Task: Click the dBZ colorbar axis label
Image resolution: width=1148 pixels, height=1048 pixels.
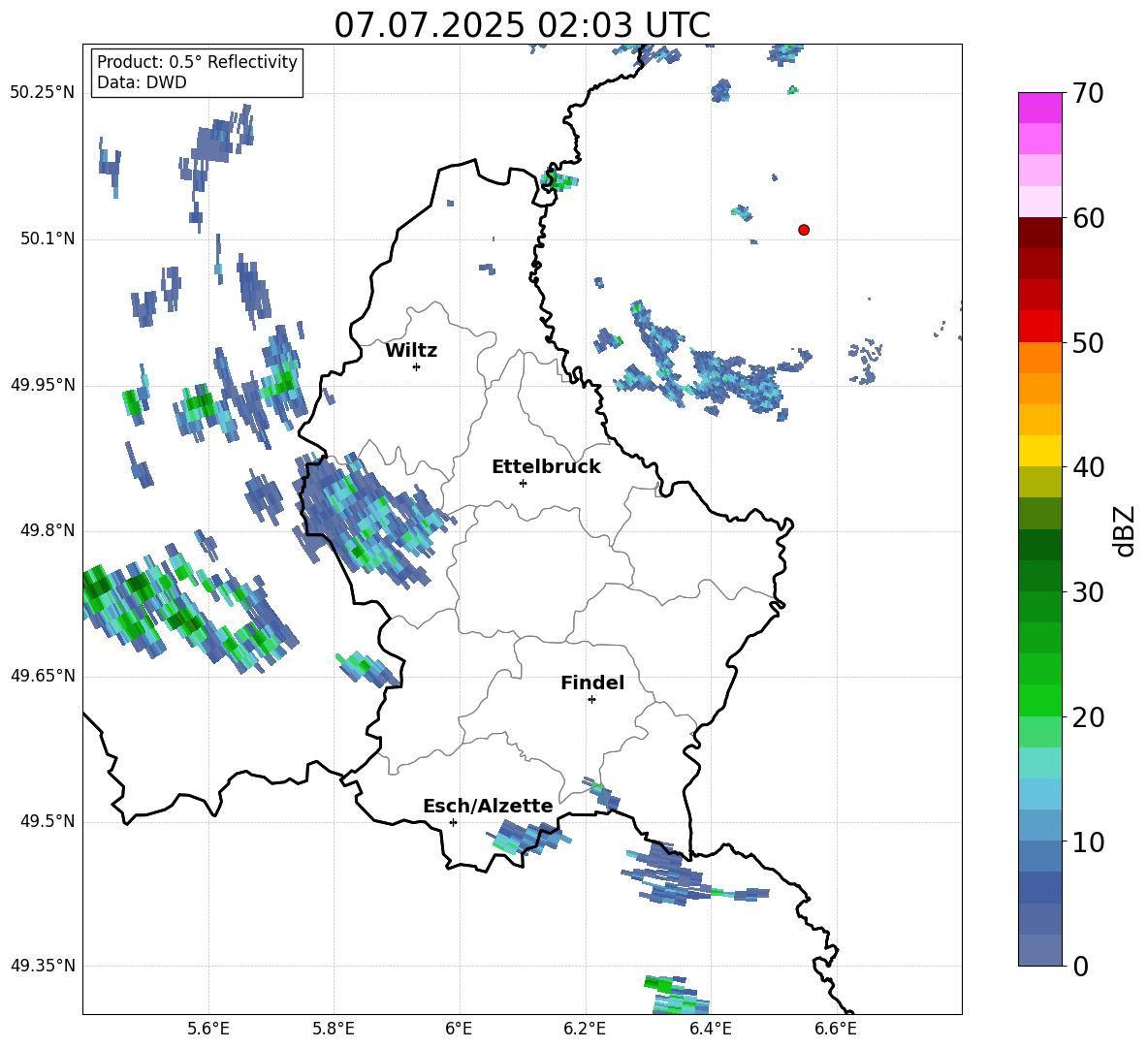Action: click(1125, 530)
